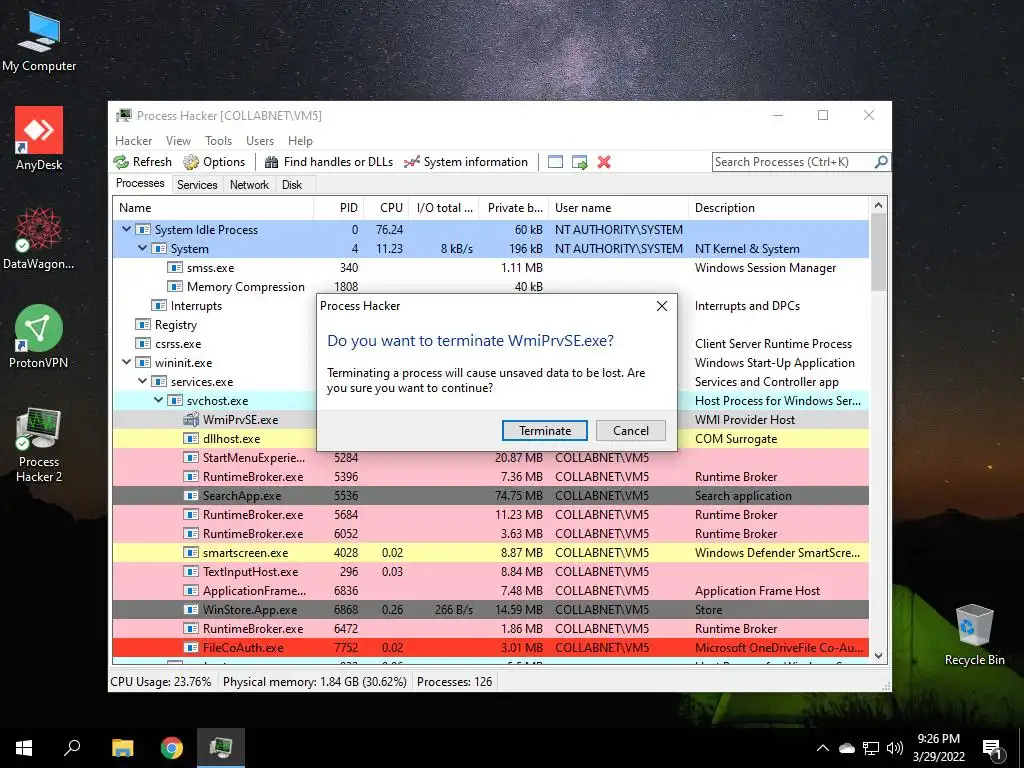Open Options from the toolbar

pos(214,162)
